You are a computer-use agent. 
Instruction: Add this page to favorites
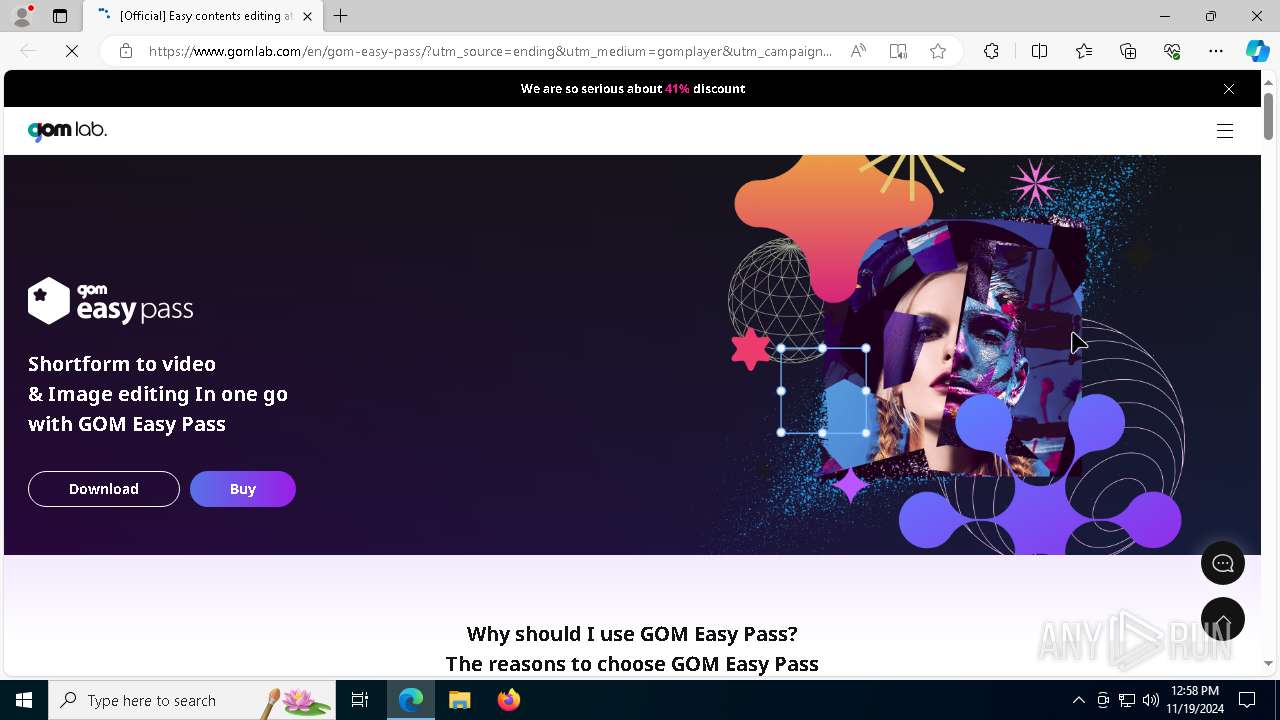(x=938, y=51)
